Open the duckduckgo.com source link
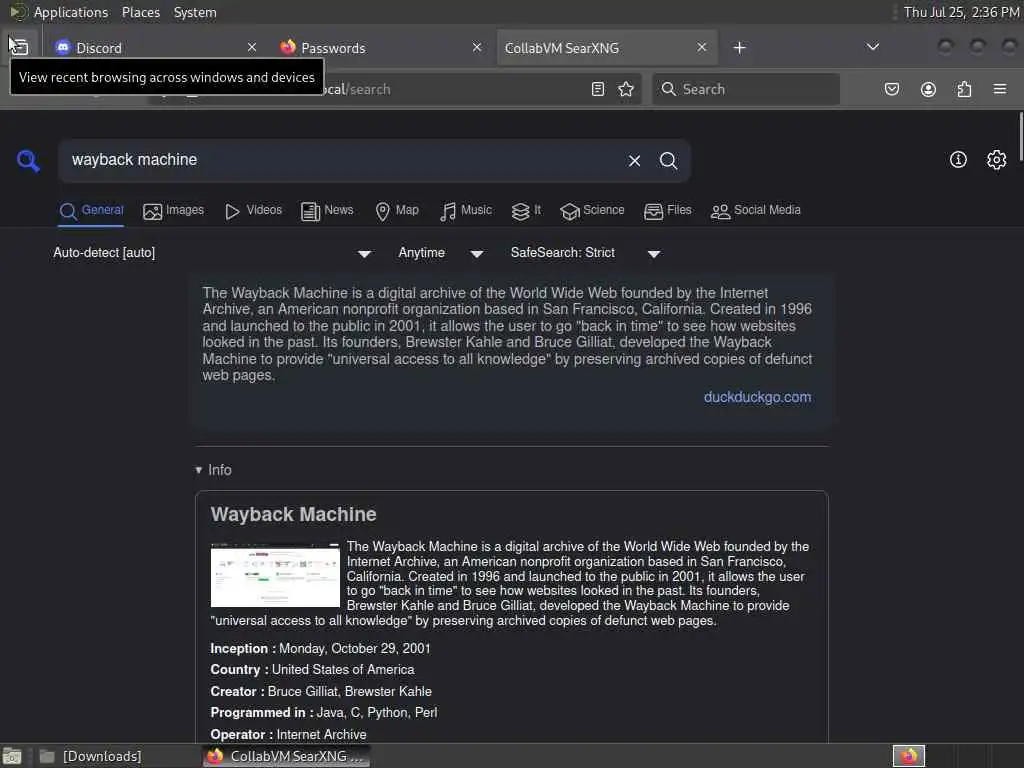 [x=757, y=397]
